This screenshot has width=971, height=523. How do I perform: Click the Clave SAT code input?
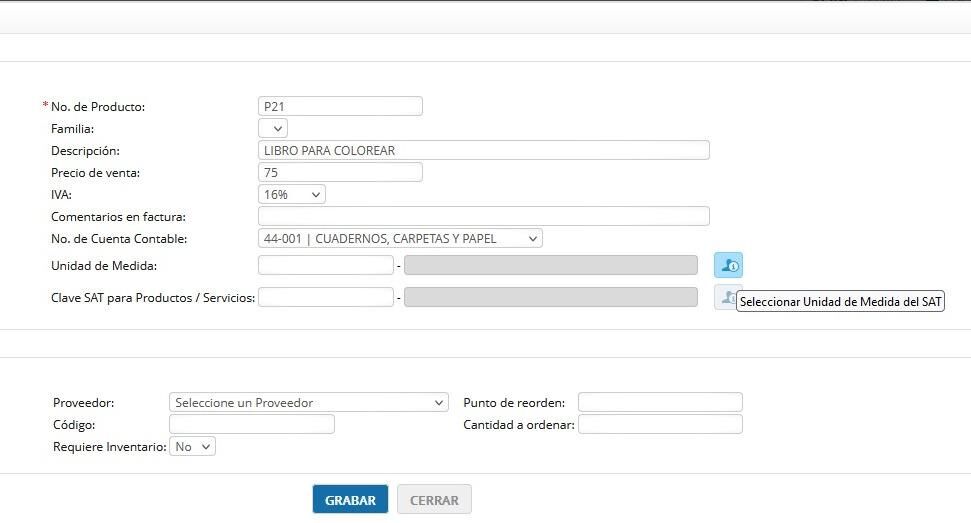(326, 297)
